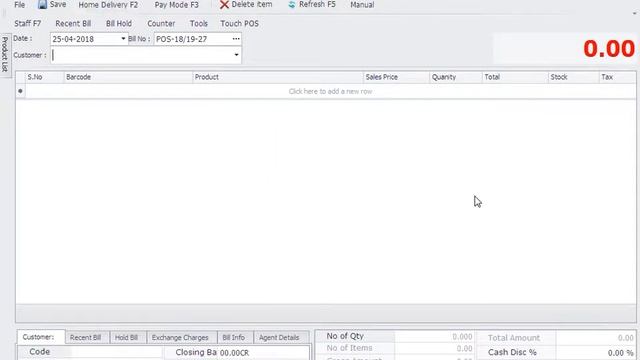
Task: Open the File menu
Action: (x=20, y=5)
